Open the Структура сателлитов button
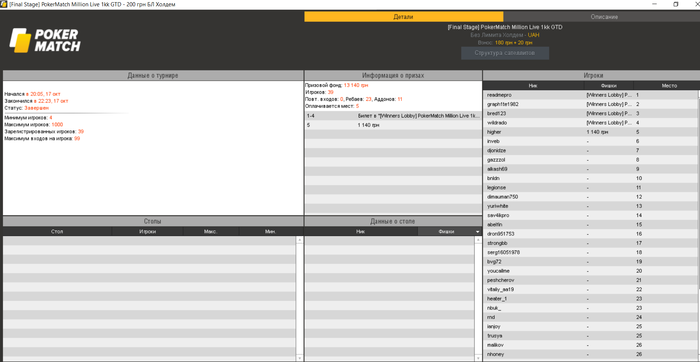Screen dimensions: 700x362 [505, 53]
